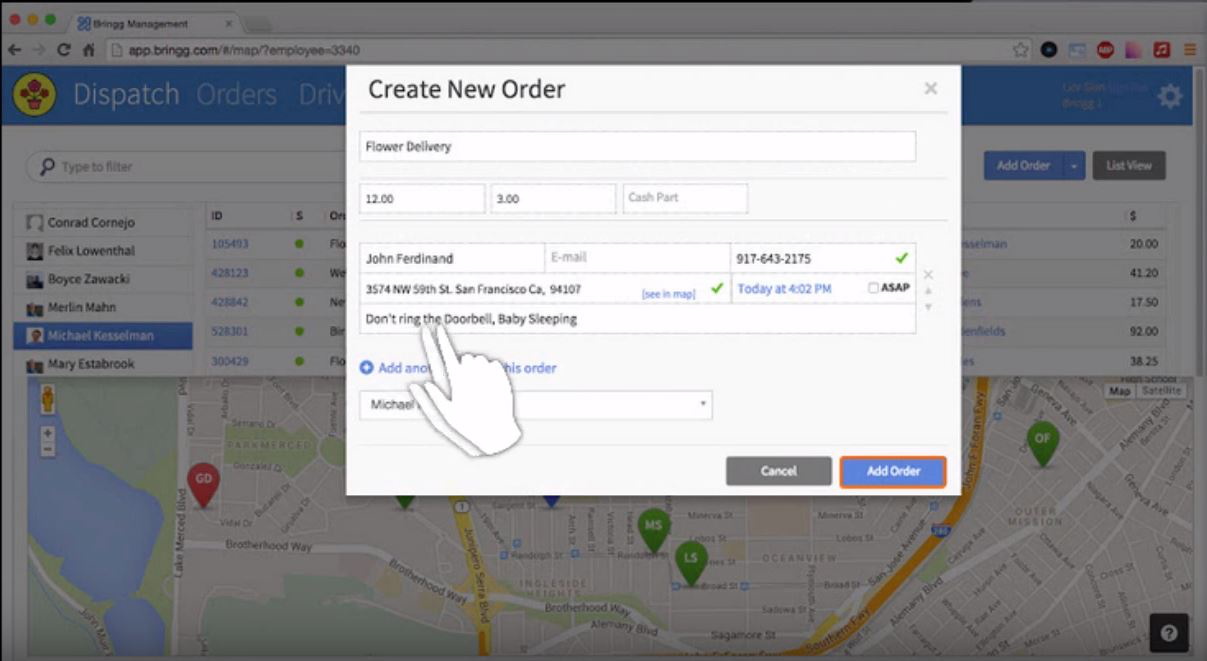Open the see in map link
This screenshot has width=1207, height=661.
point(668,294)
